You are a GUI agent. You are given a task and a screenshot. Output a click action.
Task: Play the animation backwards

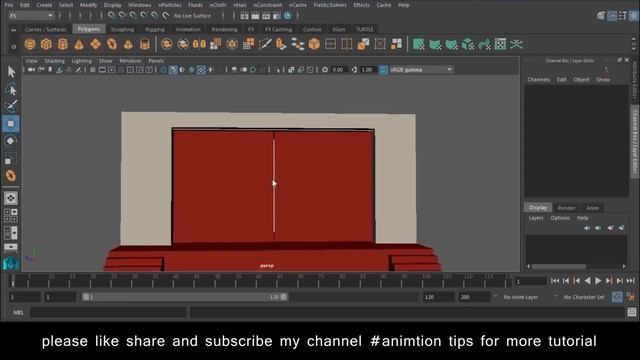click(x=587, y=281)
